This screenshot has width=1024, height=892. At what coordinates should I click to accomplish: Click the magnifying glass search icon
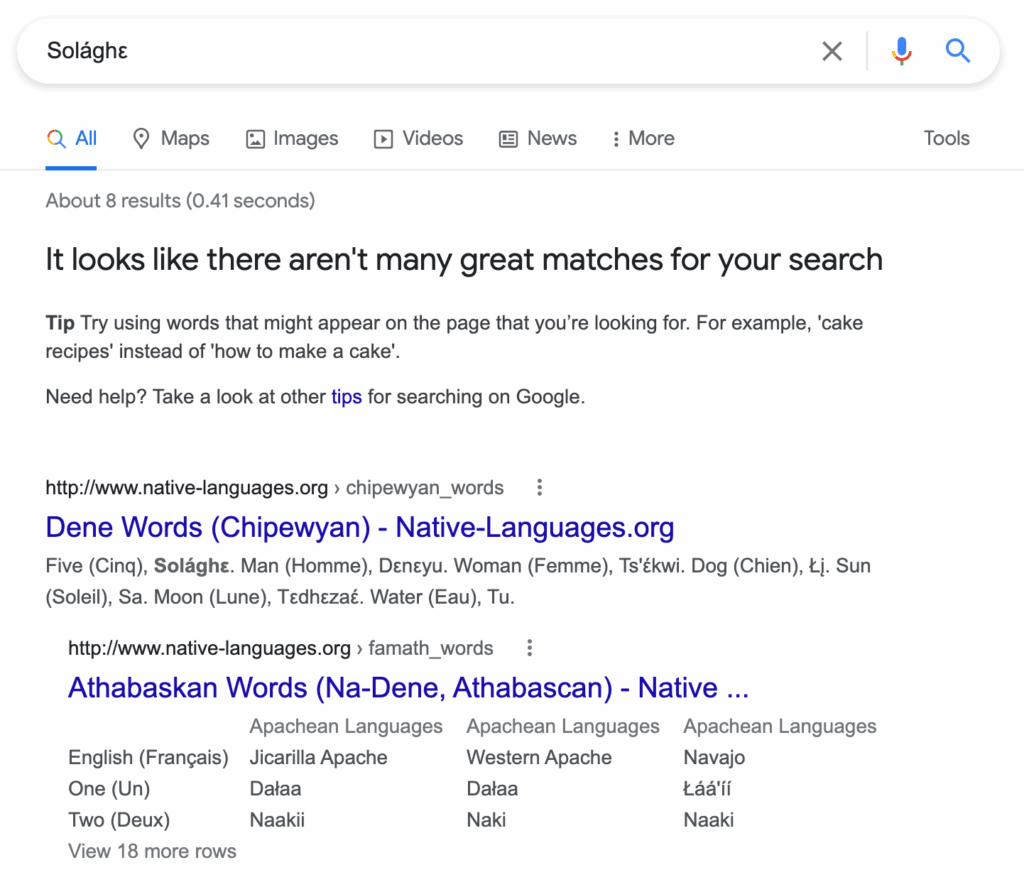point(957,50)
